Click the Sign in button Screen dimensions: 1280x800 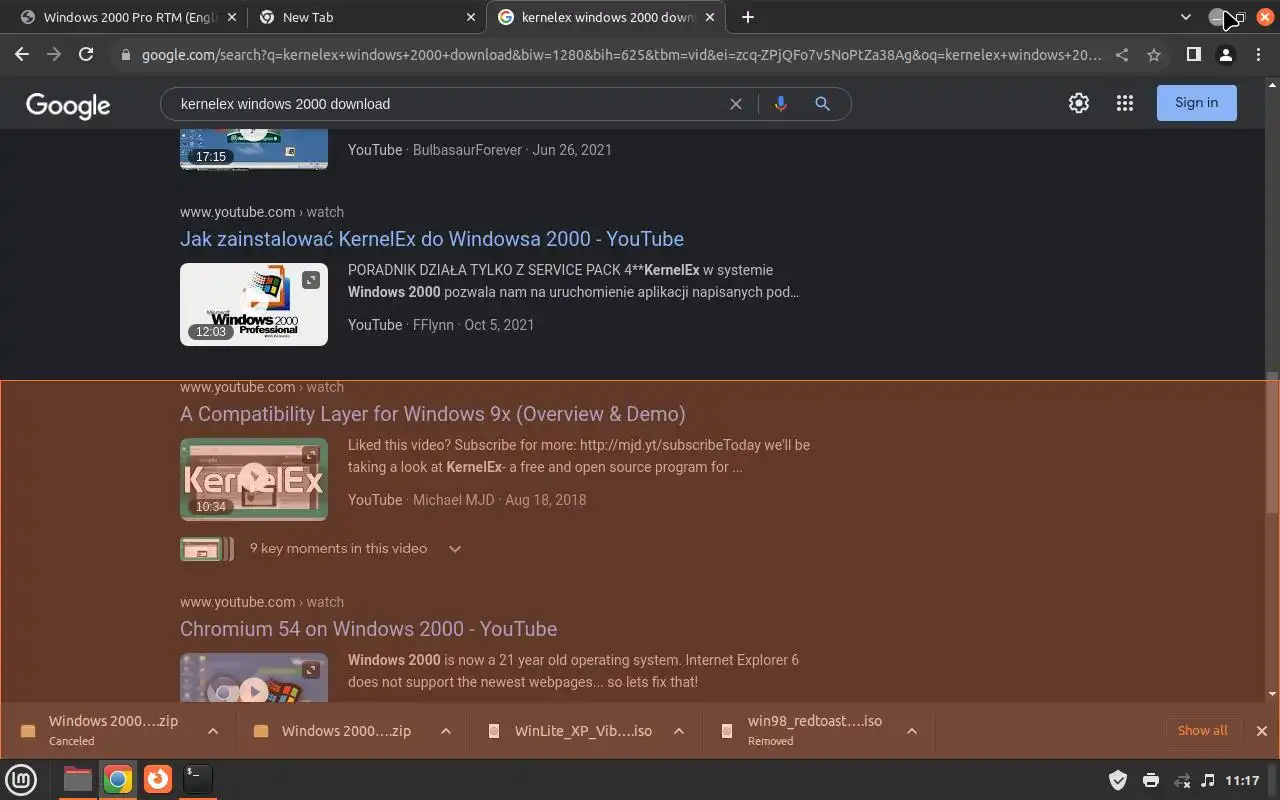point(1197,103)
